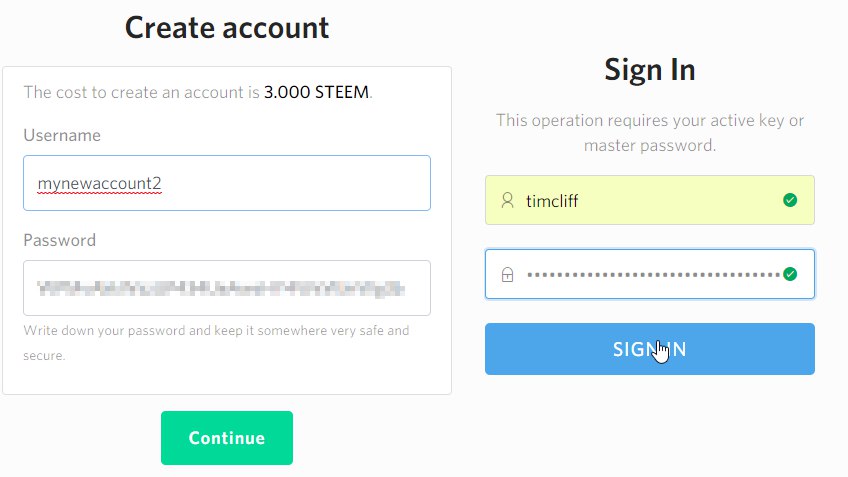Image resolution: width=848 pixels, height=477 pixels.
Task: Click green checkmark in sign-in password field
Action: (x=790, y=274)
